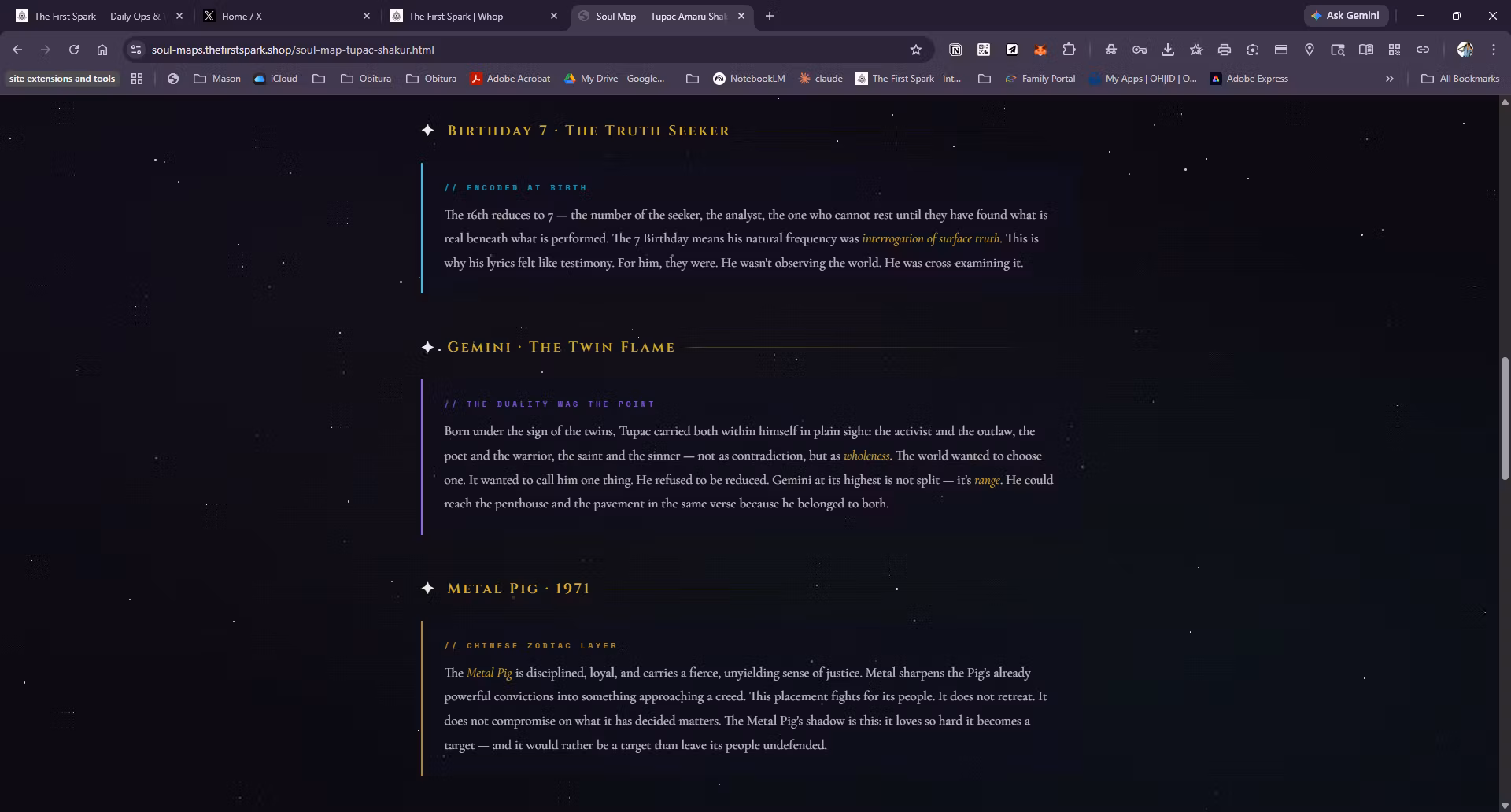
Task: Open the Mason bookmarks folder
Action: pos(217,79)
